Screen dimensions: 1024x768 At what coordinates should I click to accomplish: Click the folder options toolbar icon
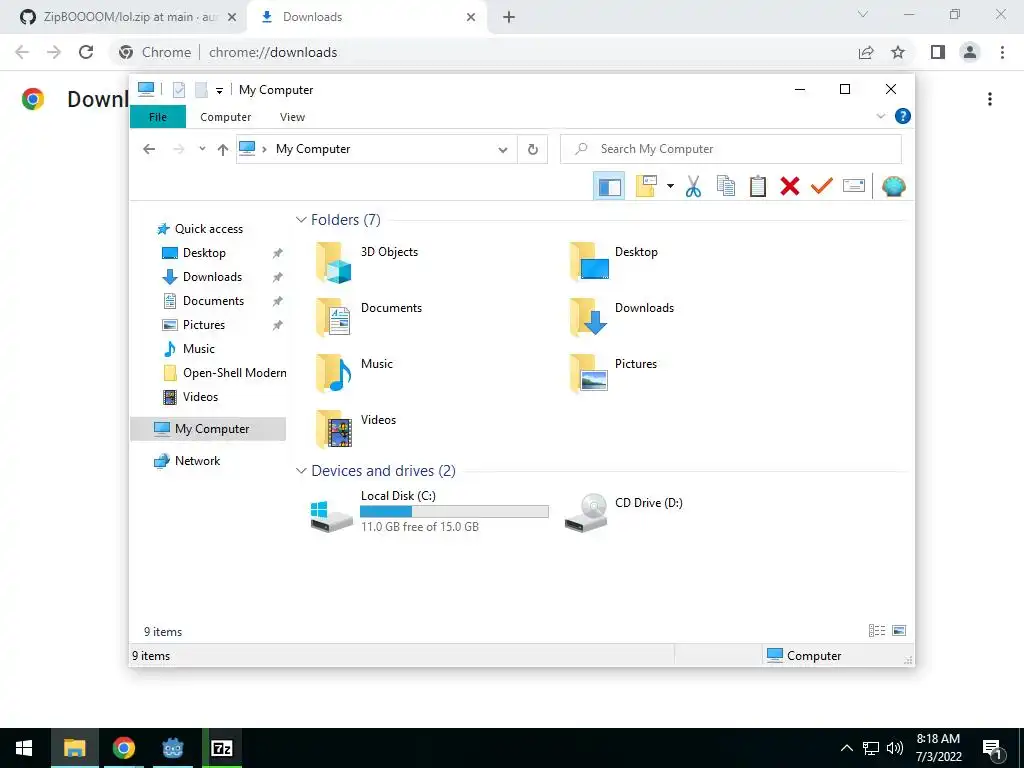pyautogui.click(x=646, y=187)
